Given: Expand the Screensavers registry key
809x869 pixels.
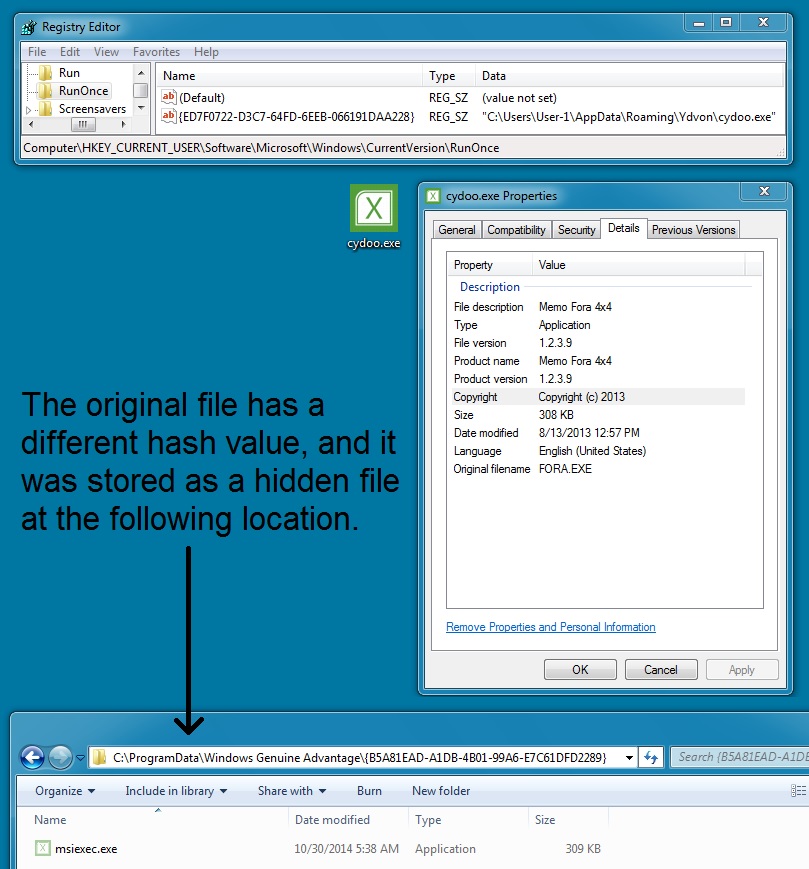Looking at the screenshot, I should (29, 110).
